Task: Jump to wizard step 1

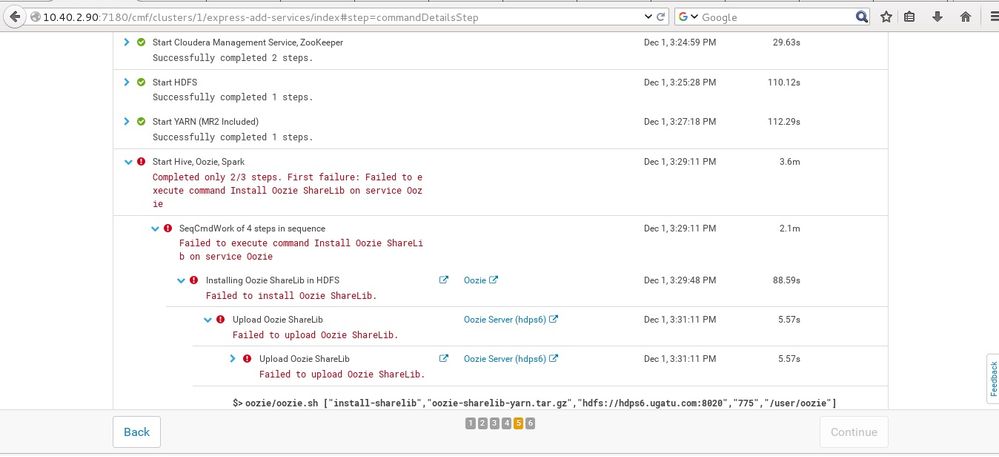Action: pyautogui.click(x=471, y=423)
